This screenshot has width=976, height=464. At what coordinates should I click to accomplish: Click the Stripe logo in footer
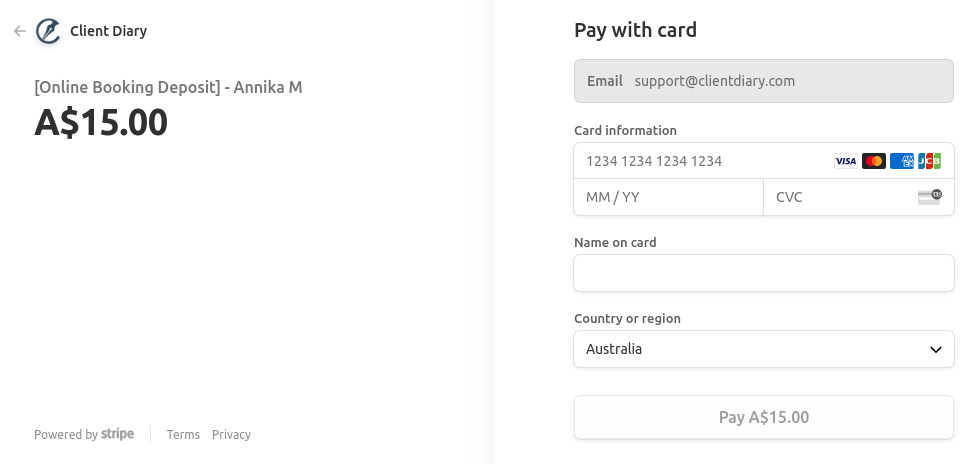[x=117, y=434]
